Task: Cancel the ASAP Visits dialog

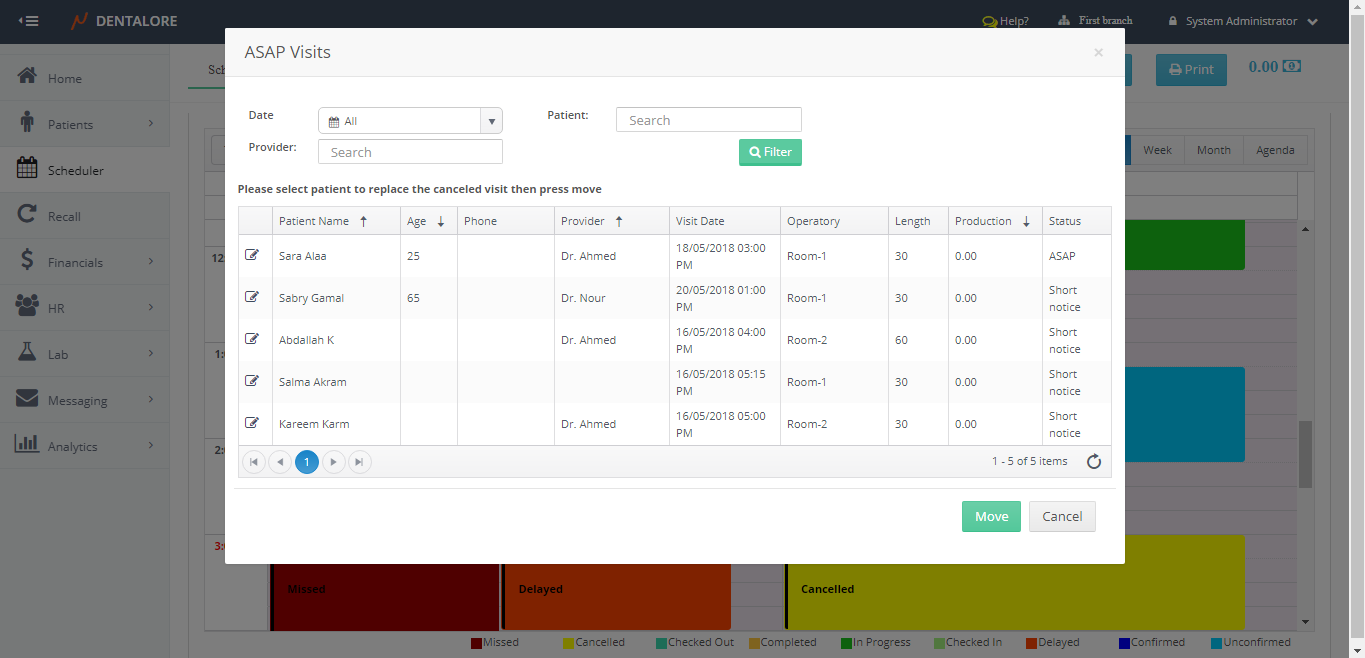Action: [1061, 517]
